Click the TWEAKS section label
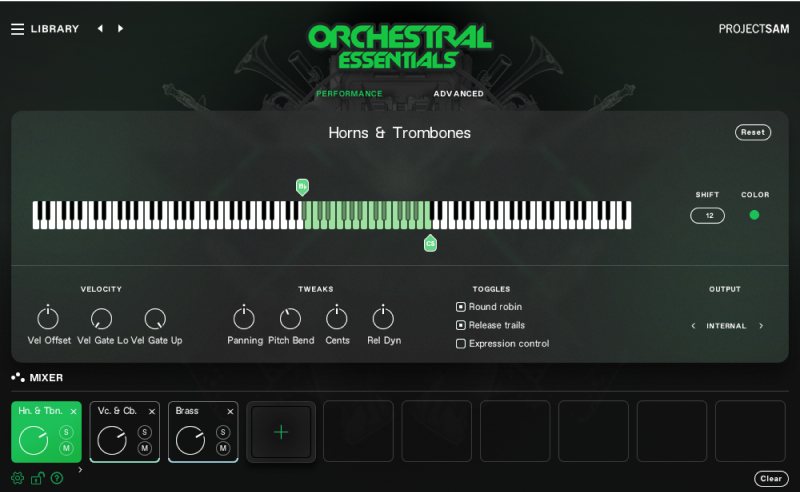800x492 pixels. pyautogui.click(x=316, y=289)
